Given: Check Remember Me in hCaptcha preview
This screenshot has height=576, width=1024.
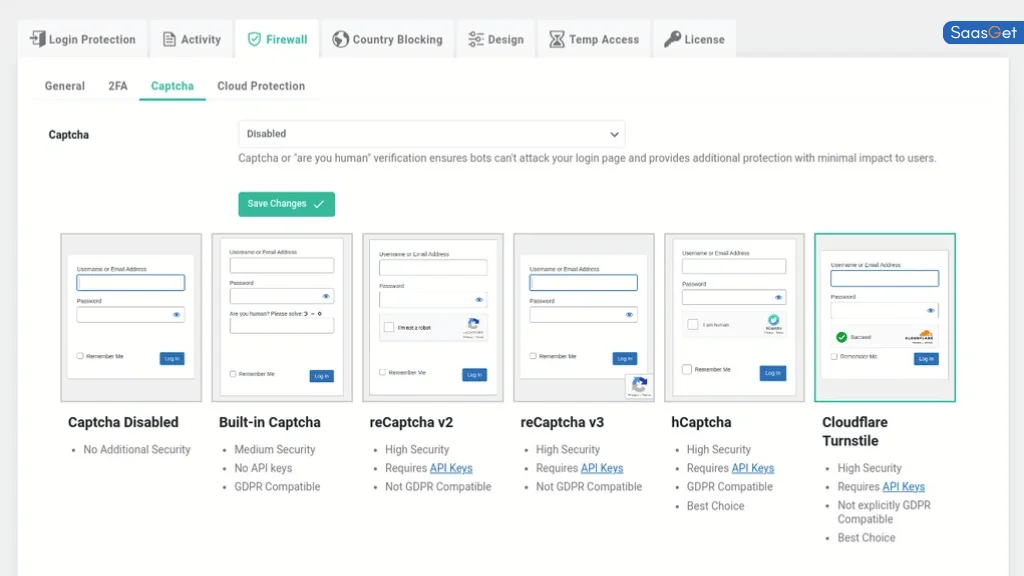Looking at the screenshot, I should pyautogui.click(x=687, y=369).
